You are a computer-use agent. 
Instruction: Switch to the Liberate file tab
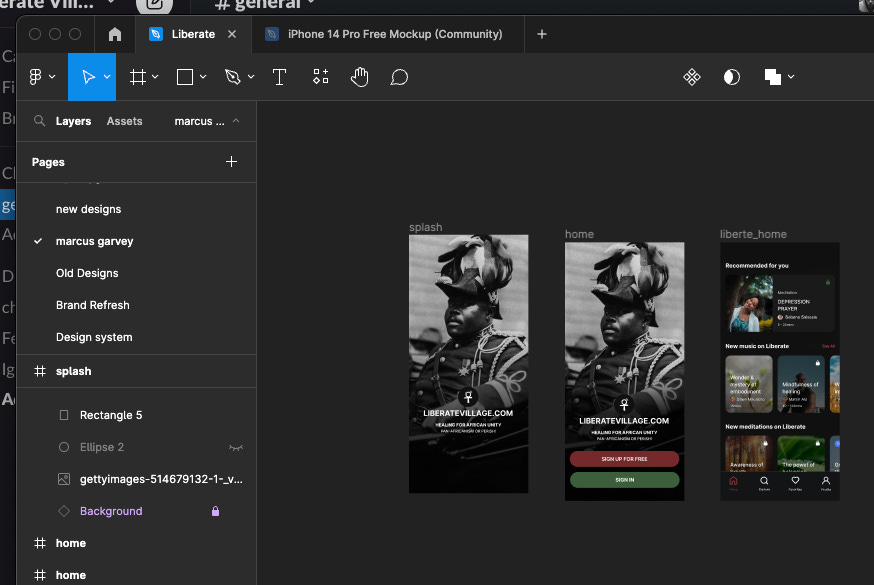coord(193,35)
